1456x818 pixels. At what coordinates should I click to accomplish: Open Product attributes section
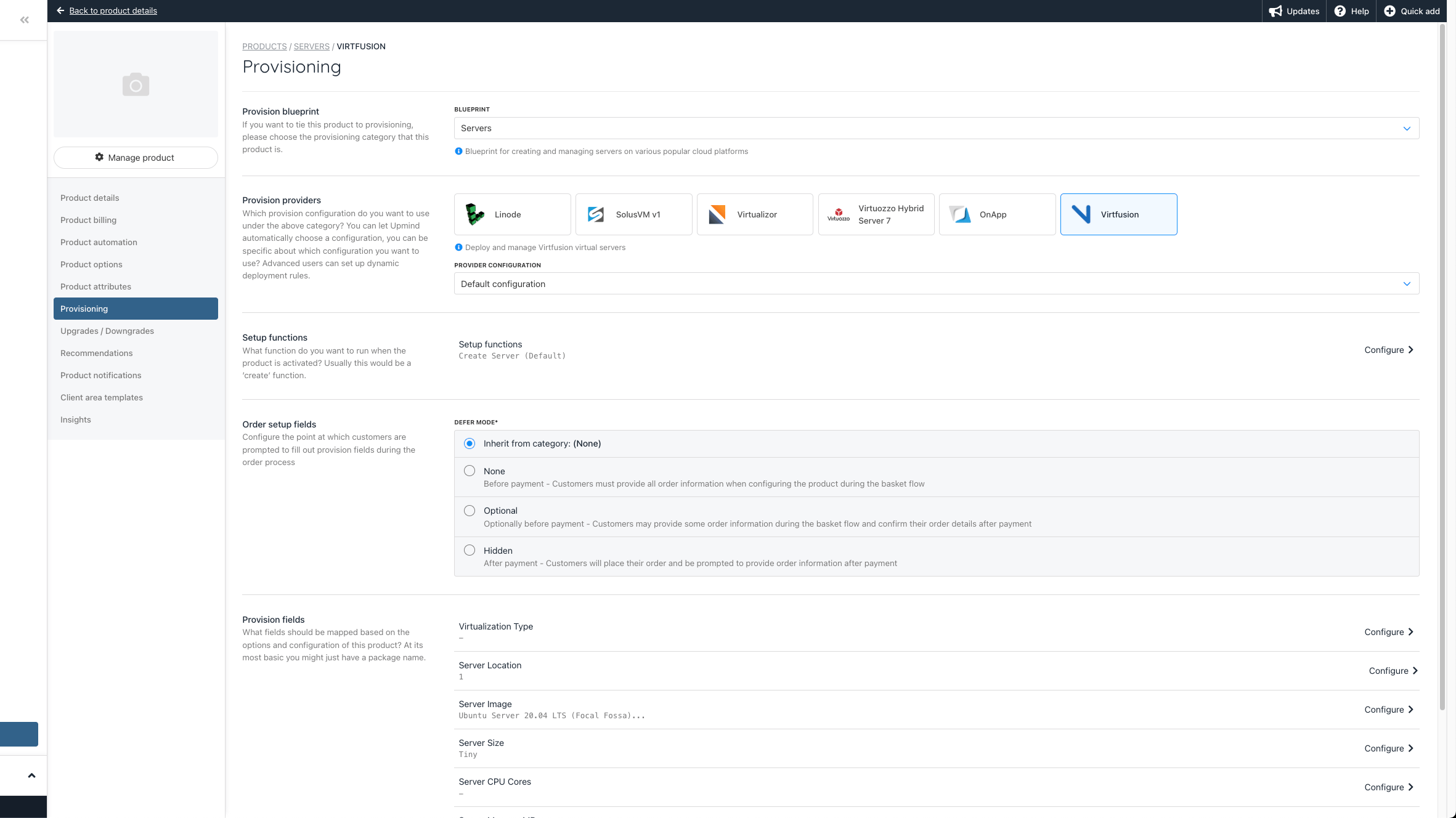[x=136, y=286]
